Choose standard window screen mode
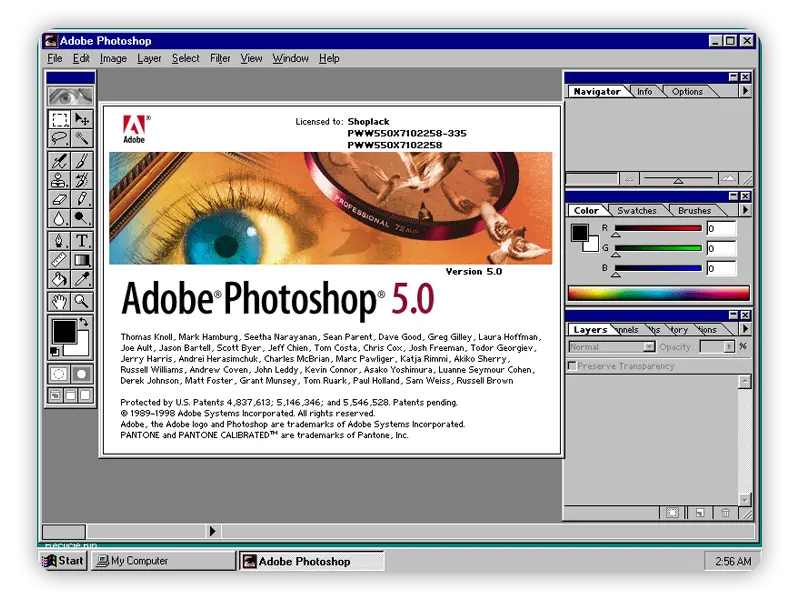This screenshot has height=600, width=800. tap(56, 395)
